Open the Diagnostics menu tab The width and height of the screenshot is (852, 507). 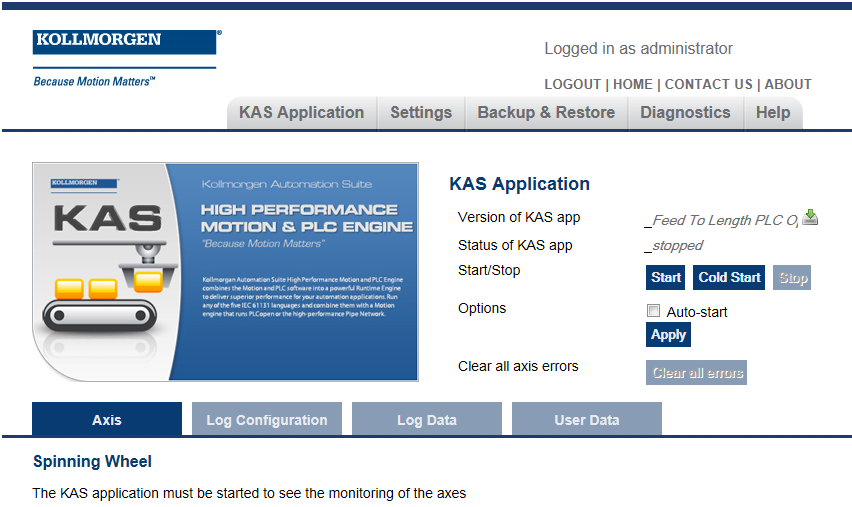685,112
